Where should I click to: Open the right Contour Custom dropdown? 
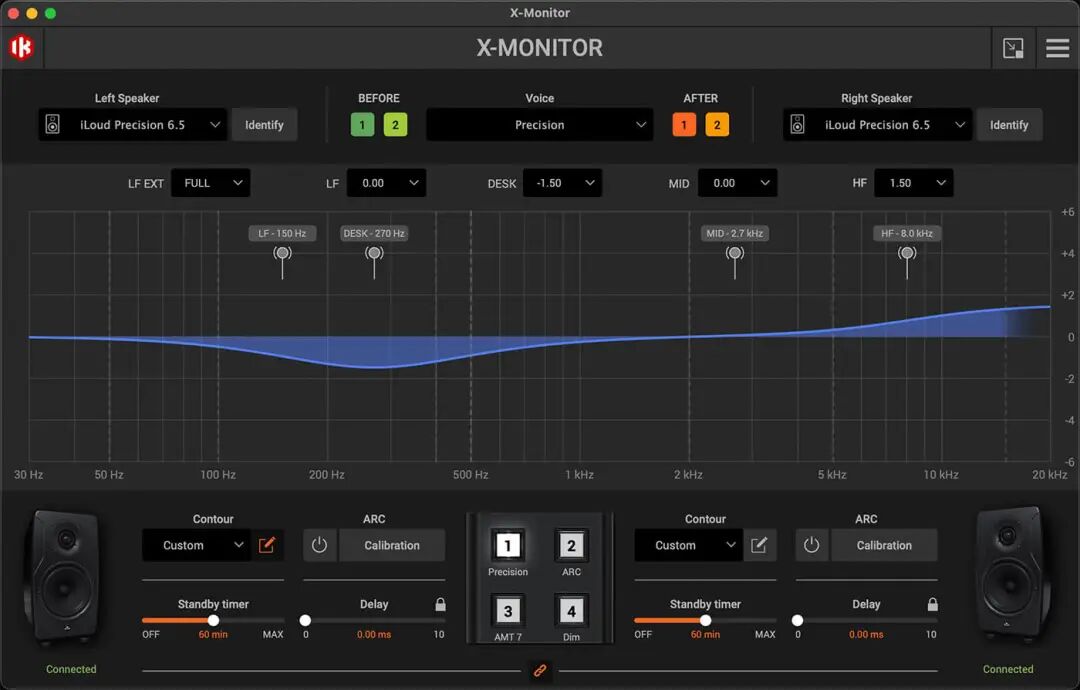click(688, 545)
